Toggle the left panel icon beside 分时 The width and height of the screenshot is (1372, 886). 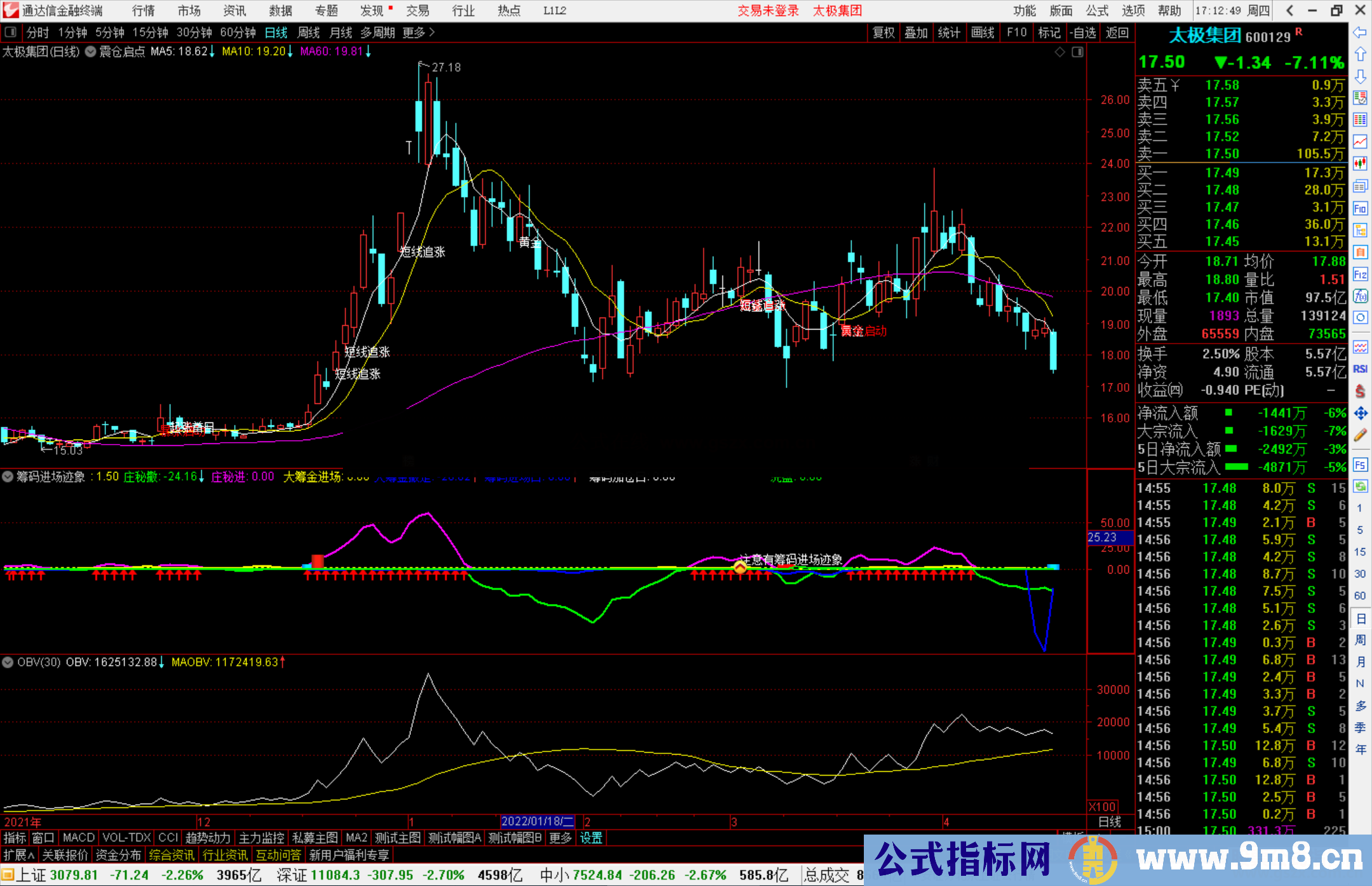tap(11, 32)
